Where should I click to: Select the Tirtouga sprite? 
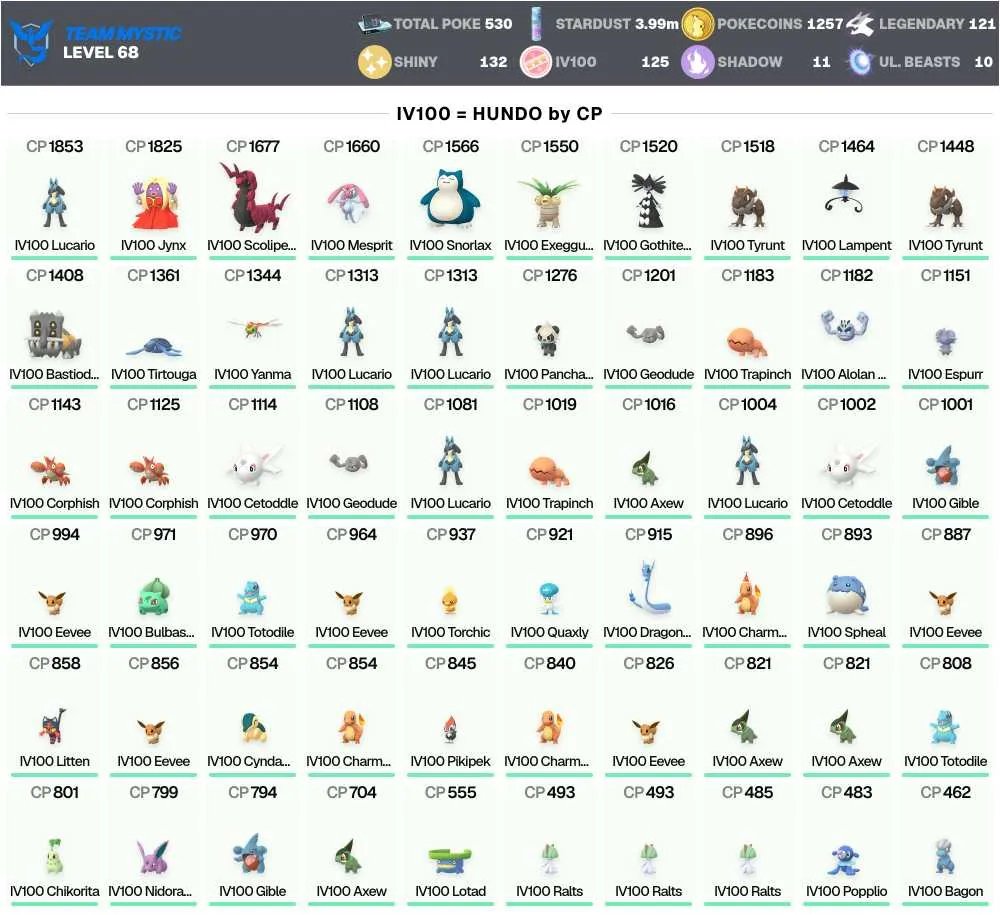pyautogui.click(x=153, y=346)
